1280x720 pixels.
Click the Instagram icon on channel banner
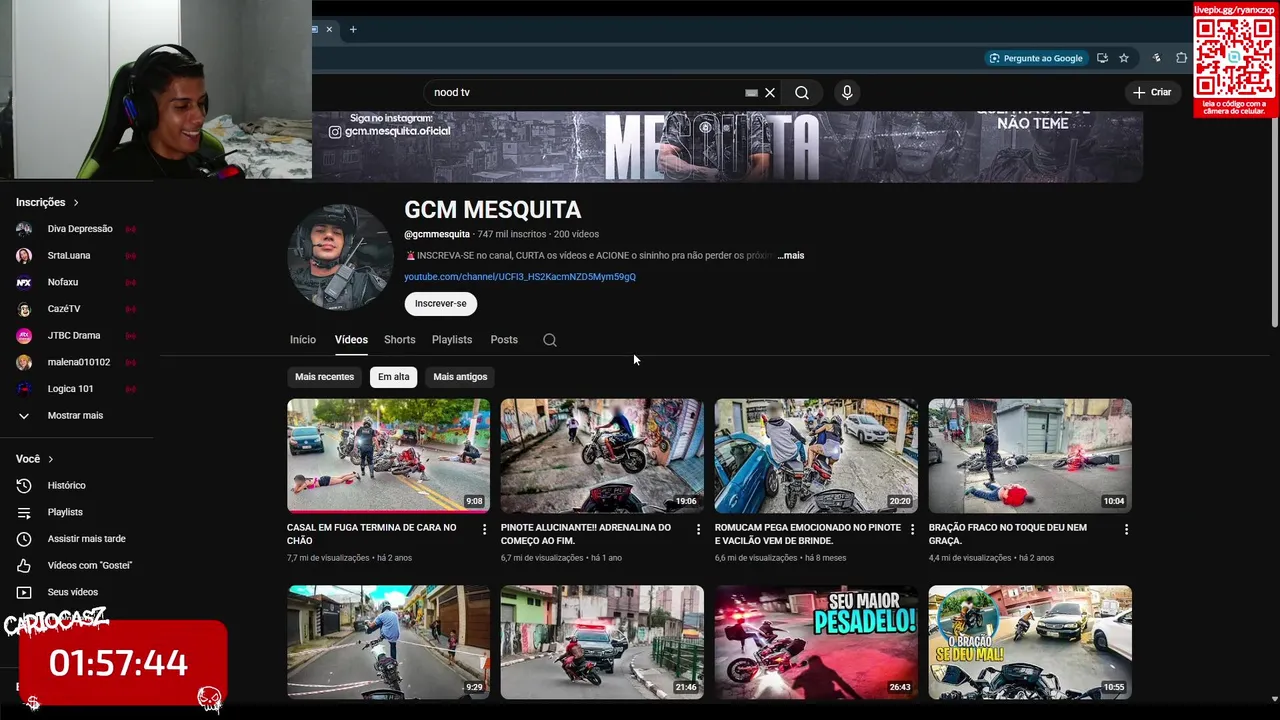click(335, 132)
